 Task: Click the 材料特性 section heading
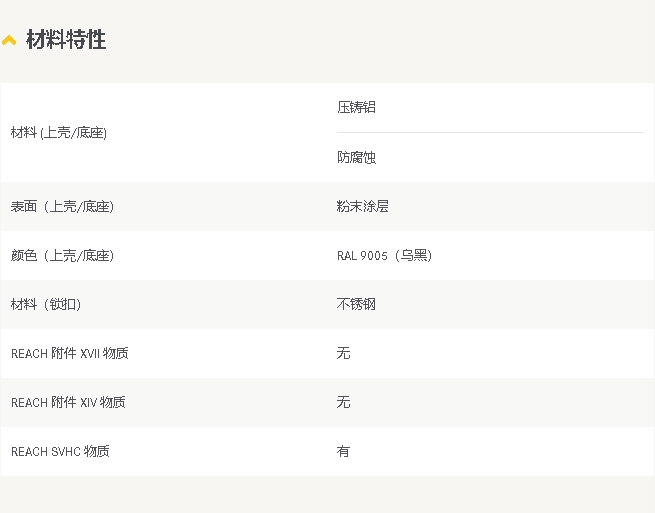[66, 40]
